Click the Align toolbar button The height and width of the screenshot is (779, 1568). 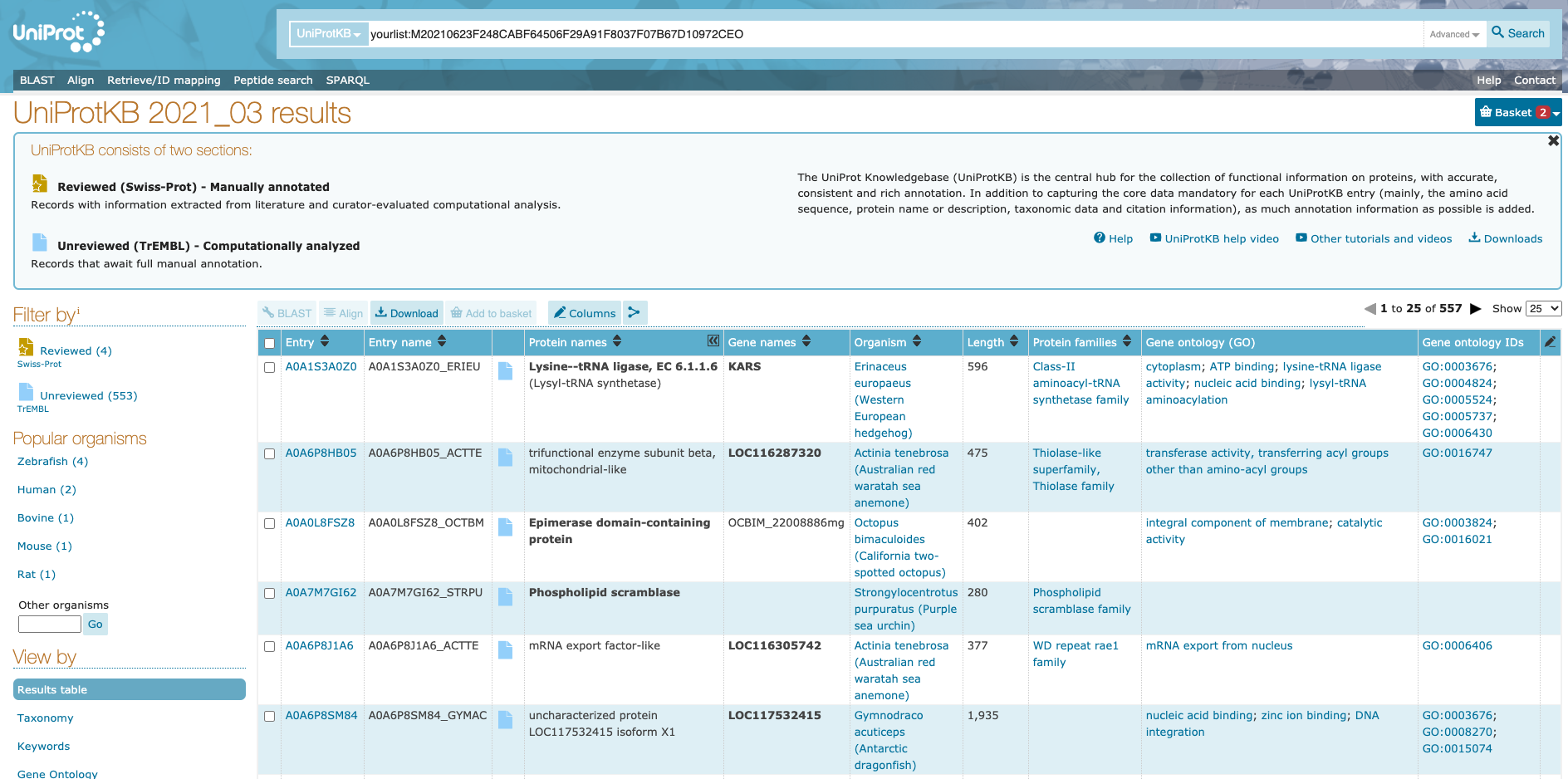(x=344, y=313)
